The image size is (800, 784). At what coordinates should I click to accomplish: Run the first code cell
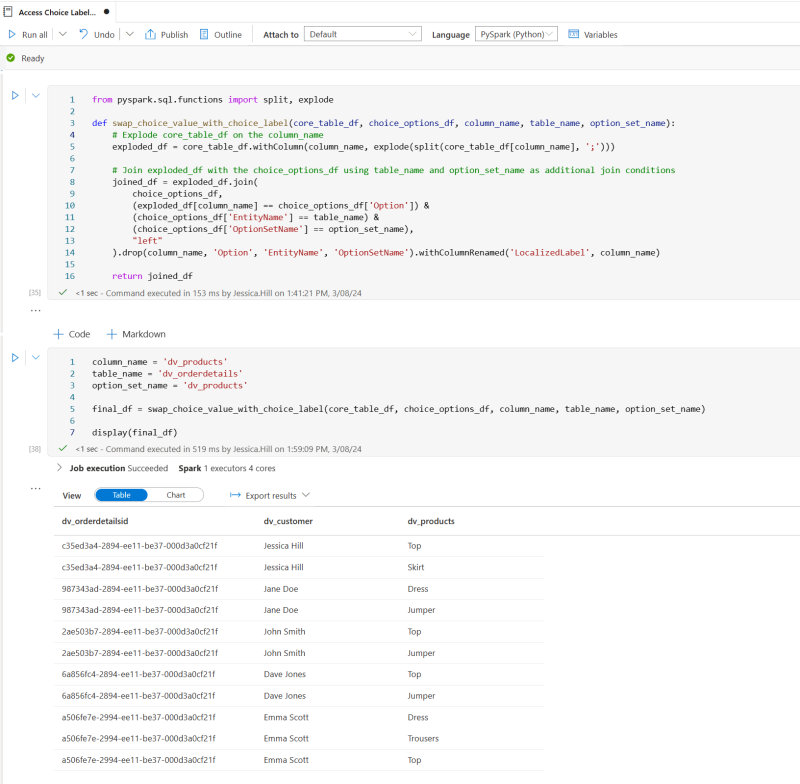pos(15,95)
